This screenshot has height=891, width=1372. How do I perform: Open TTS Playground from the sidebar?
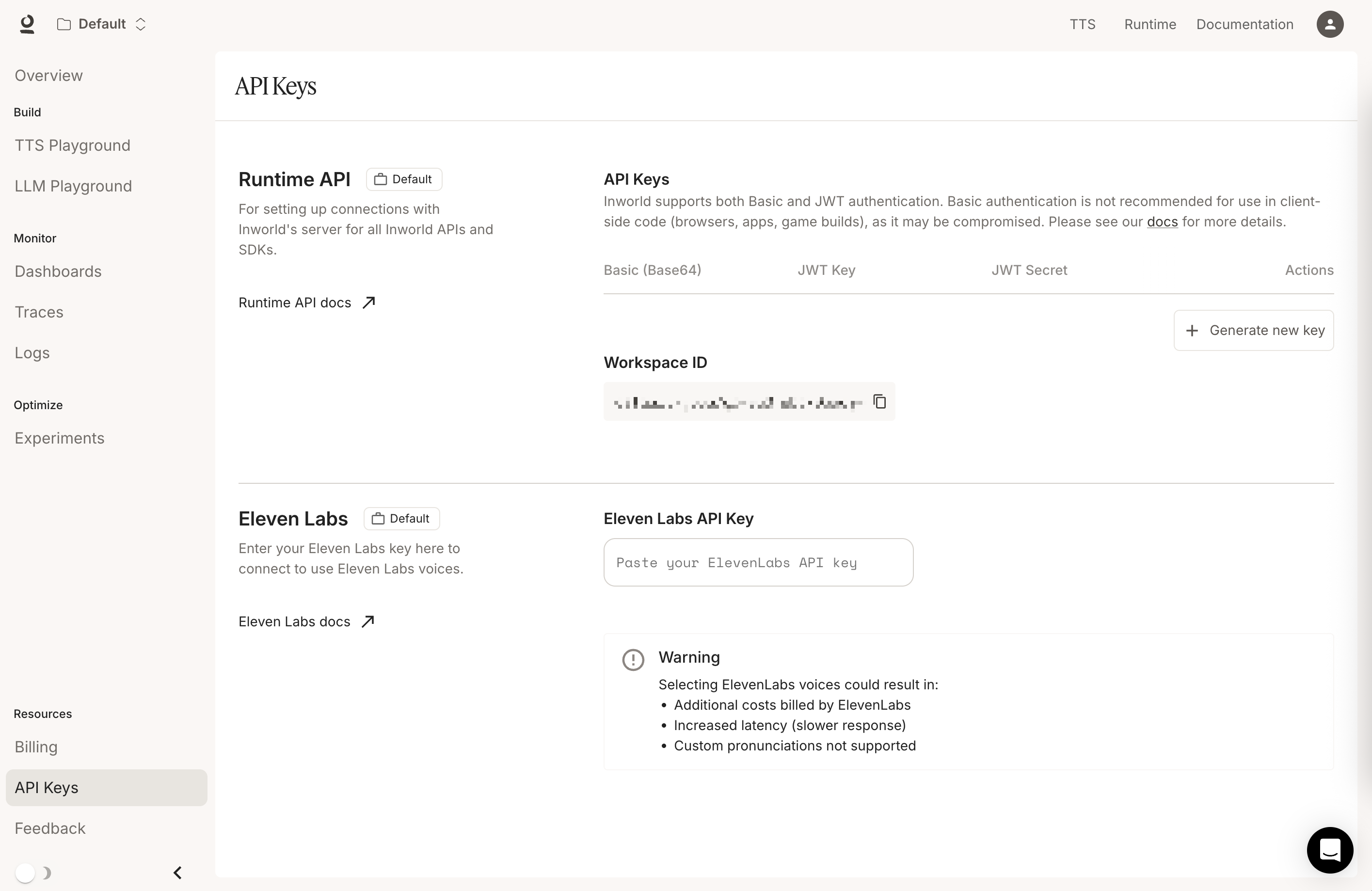tap(73, 145)
